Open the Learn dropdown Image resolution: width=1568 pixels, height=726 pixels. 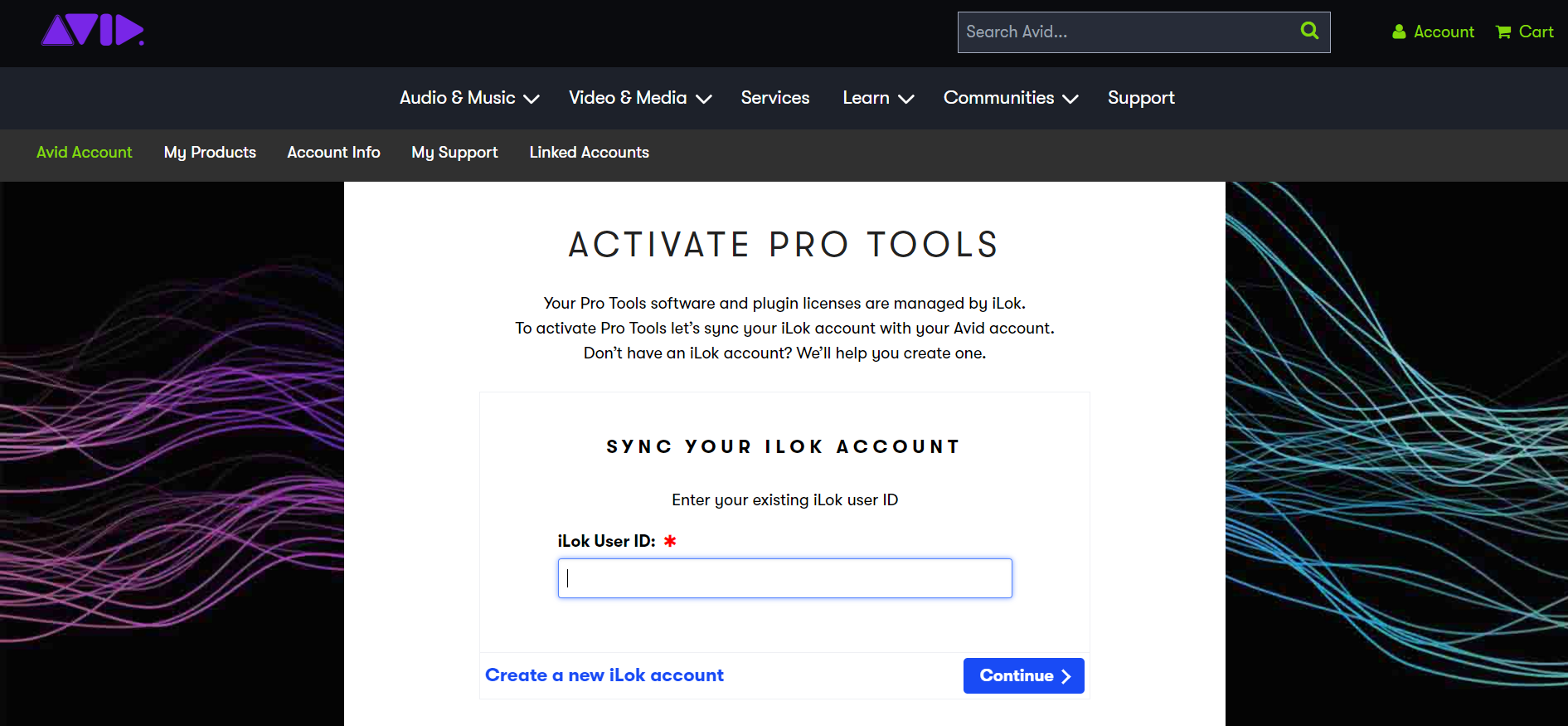pyautogui.click(x=878, y=98)
